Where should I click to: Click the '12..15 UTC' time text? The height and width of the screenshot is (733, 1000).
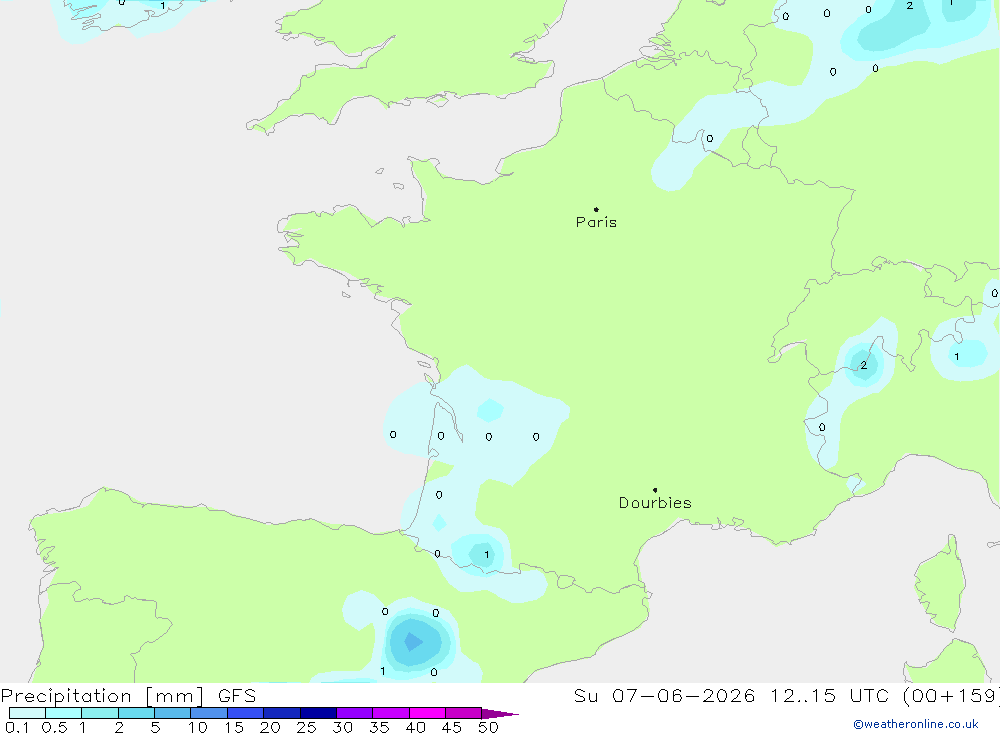click(x=829, y=696)
